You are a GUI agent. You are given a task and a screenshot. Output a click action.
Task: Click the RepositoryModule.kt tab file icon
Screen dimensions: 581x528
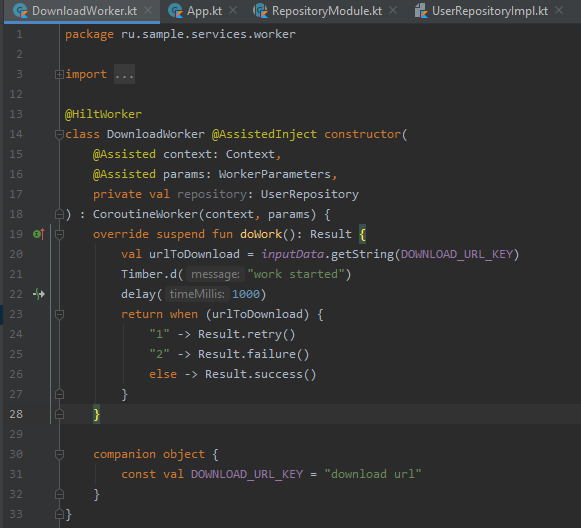pyautogui.click(x=260, y=11)
